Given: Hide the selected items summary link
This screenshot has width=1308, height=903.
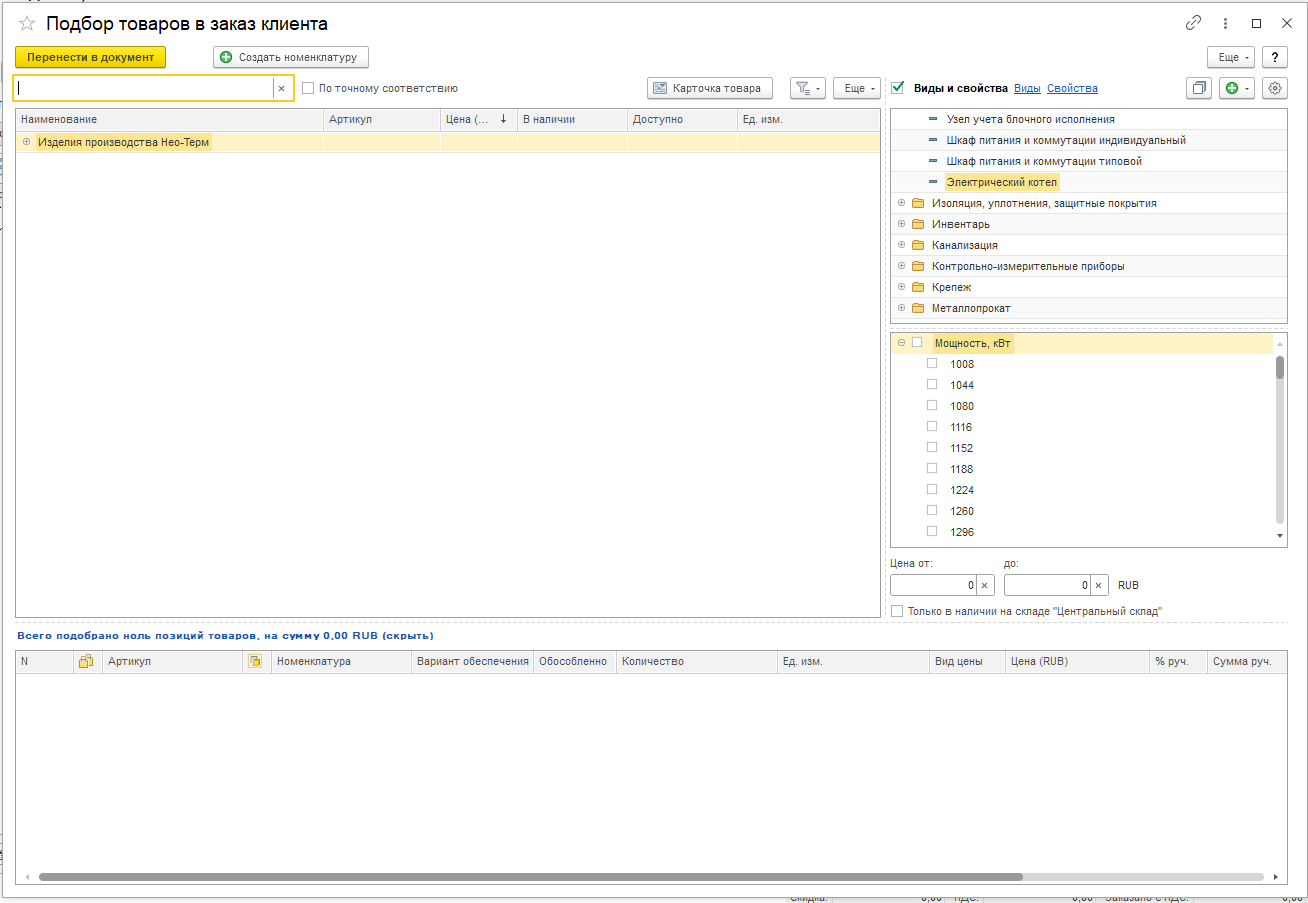Looking at the screenshot, I should click(x=408, y=635).
